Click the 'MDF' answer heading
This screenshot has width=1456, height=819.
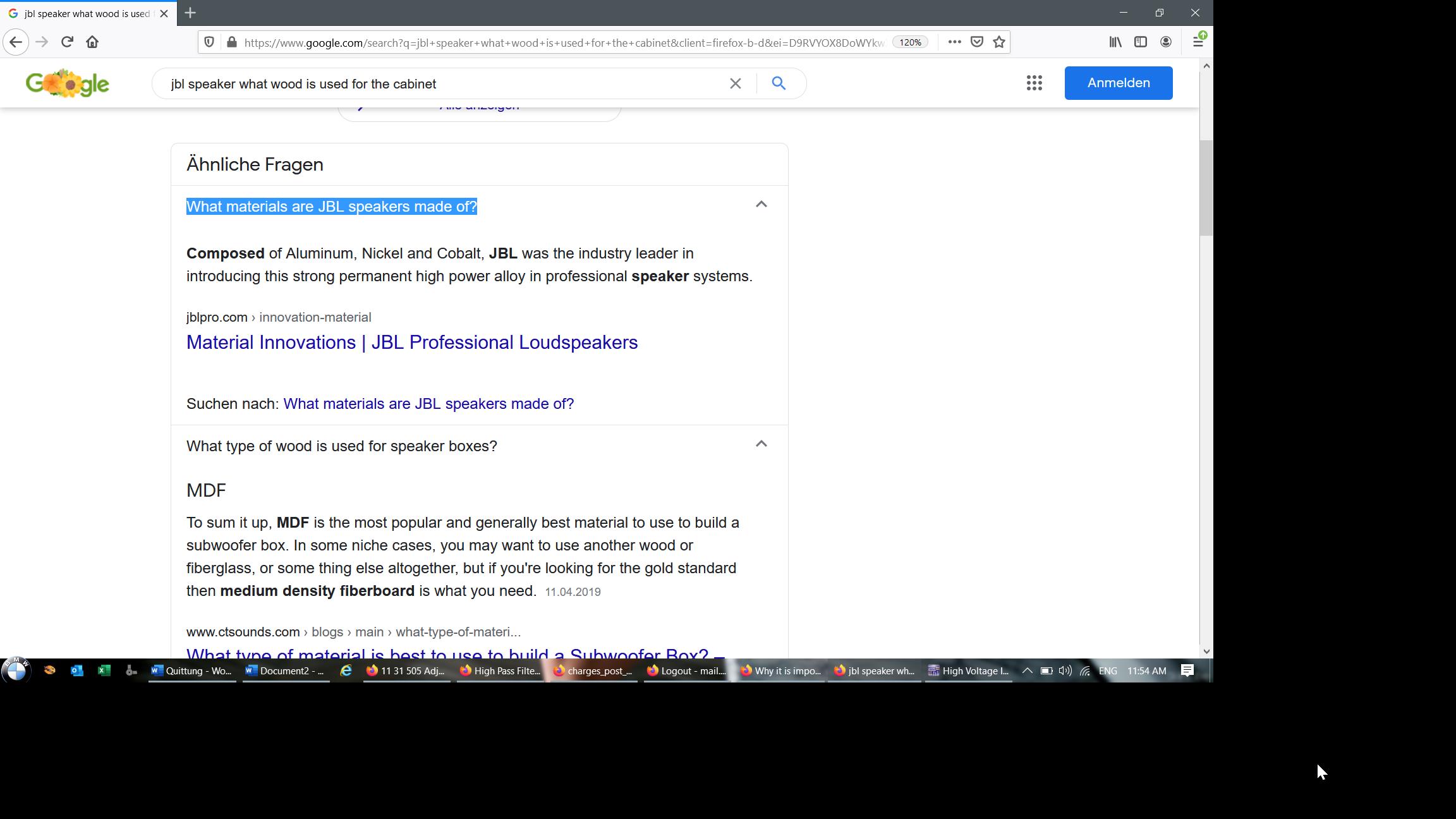click(206, 490)
